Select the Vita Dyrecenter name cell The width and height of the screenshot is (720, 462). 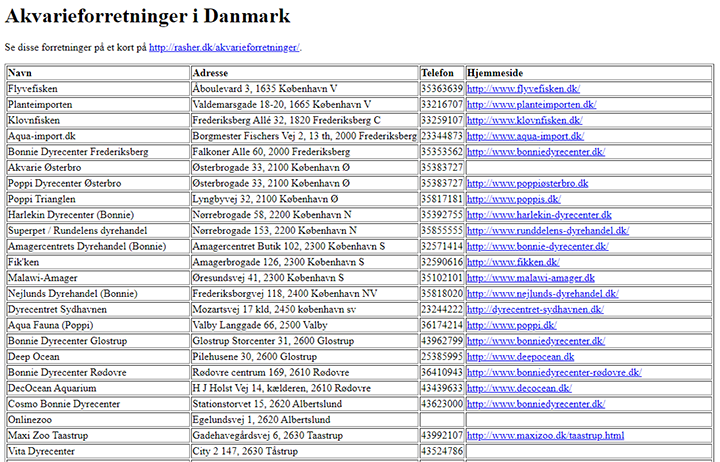click(98, 451)
